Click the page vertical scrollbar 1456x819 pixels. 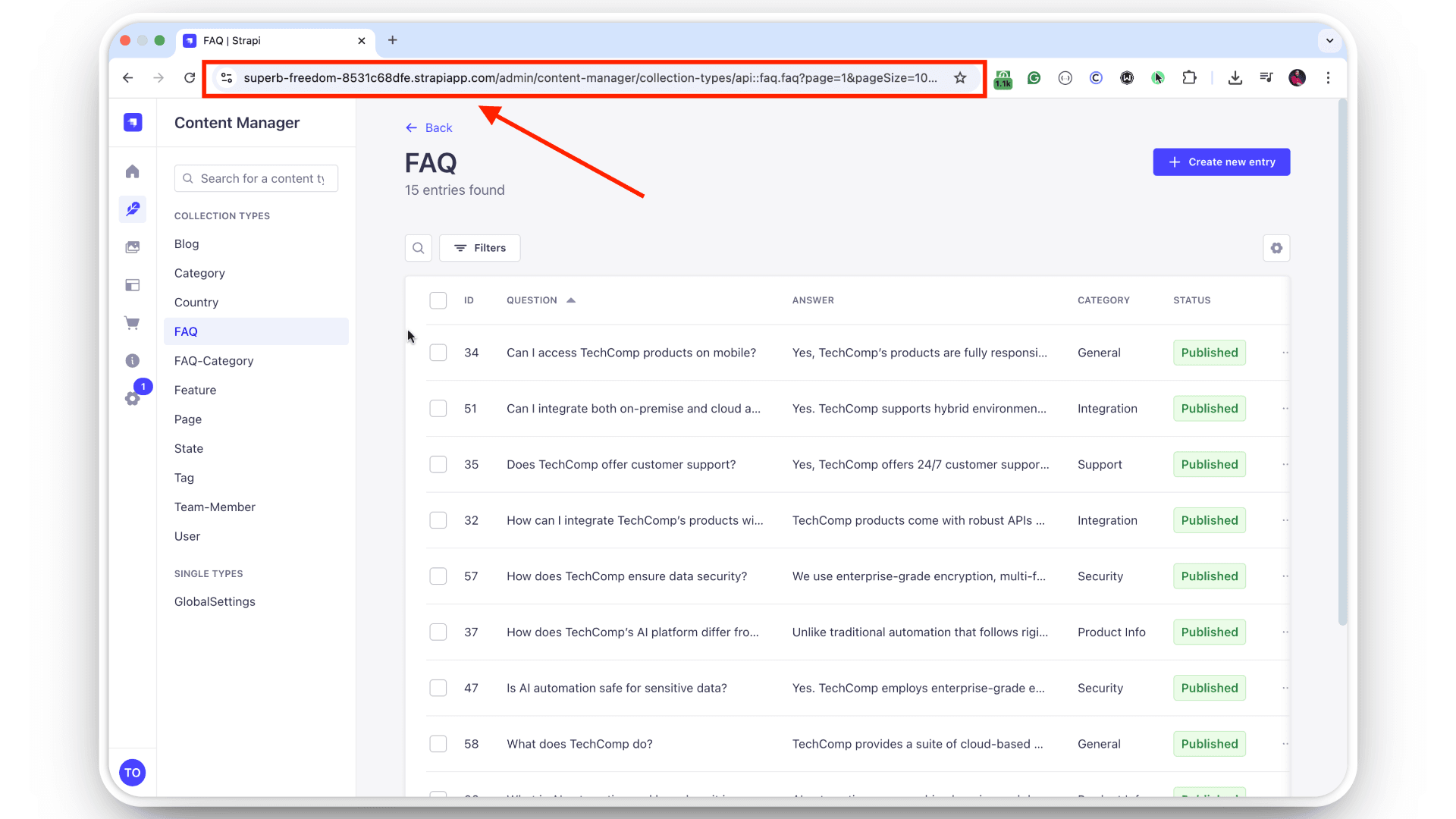tap(1341, 364)
